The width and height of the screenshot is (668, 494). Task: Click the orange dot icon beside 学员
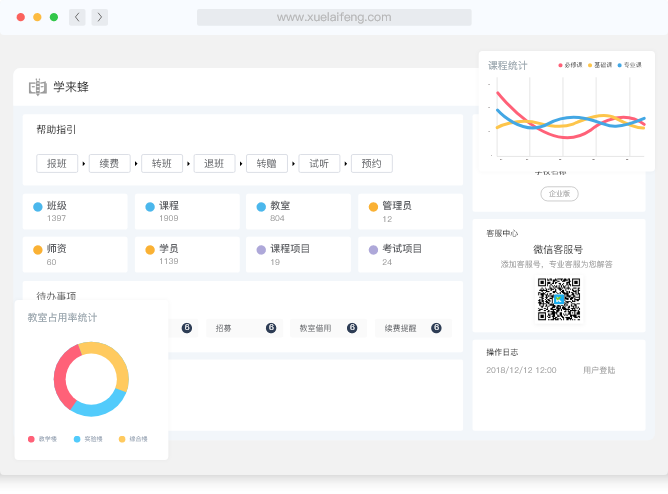pyautogui.click(x=150, y=250)
